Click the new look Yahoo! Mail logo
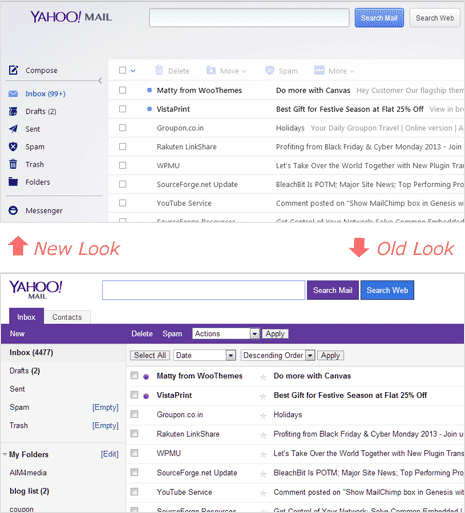Viewport: 465px width, 513px height. tap(71, 17)
